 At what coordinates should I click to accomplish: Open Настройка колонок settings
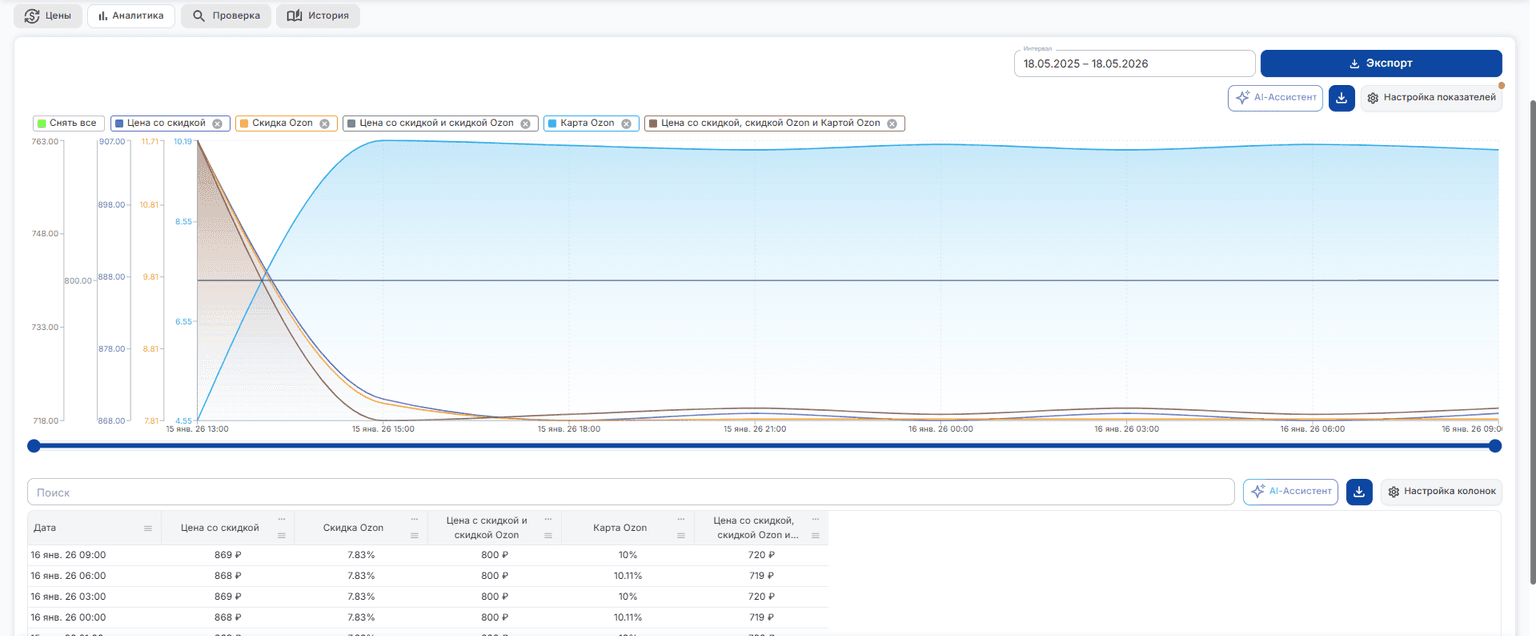tap(1441, 492)
